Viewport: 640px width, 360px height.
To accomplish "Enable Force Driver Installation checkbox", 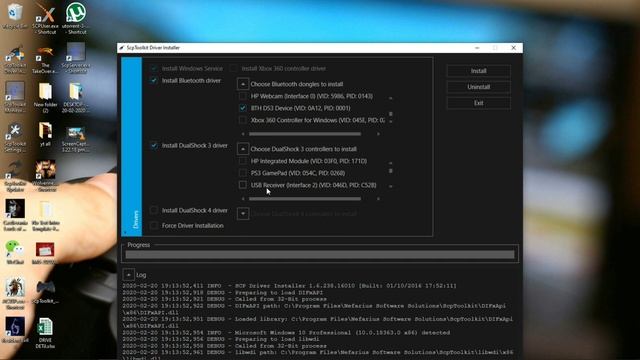I will [154, 225].
